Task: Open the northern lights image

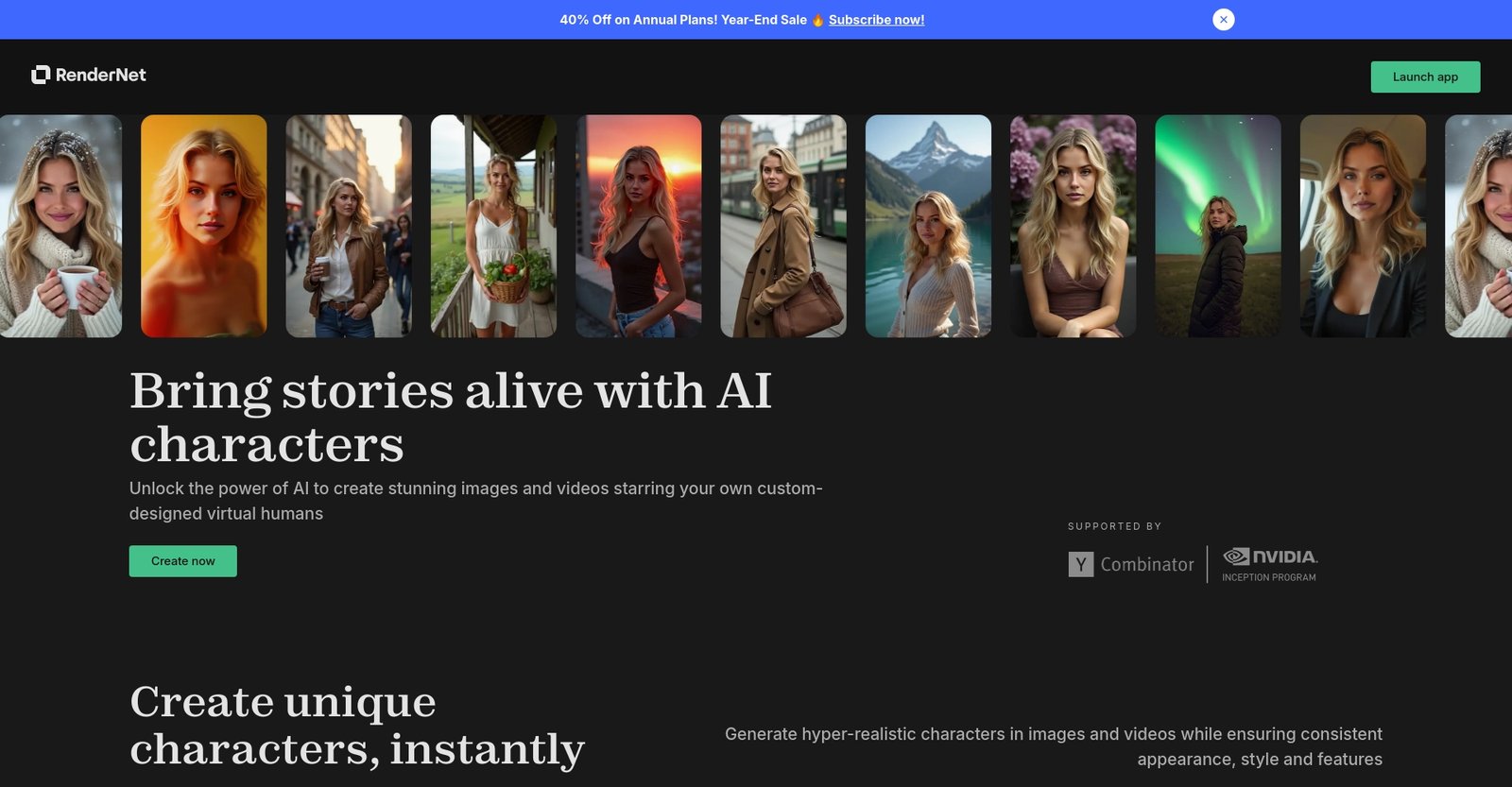Action: point(1218,226)
